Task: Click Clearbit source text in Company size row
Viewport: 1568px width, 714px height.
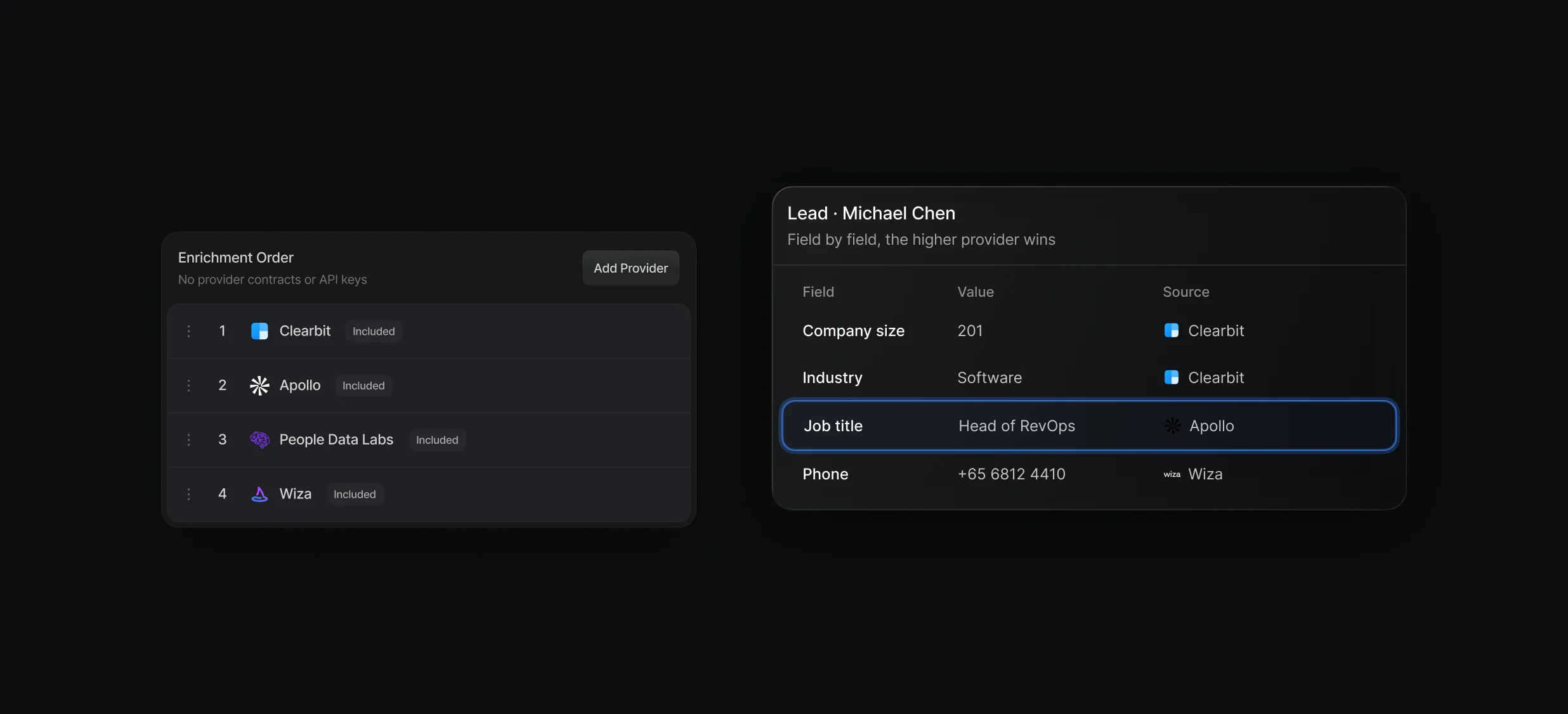Action: (1216, 331)
